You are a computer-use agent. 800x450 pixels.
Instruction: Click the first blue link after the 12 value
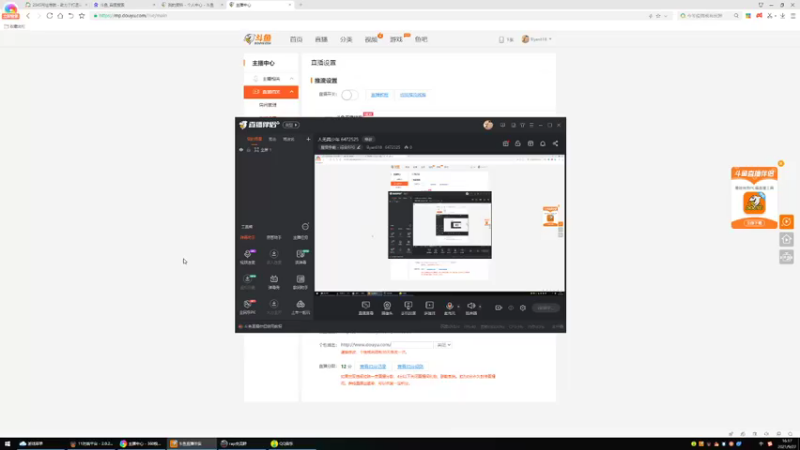372,366
